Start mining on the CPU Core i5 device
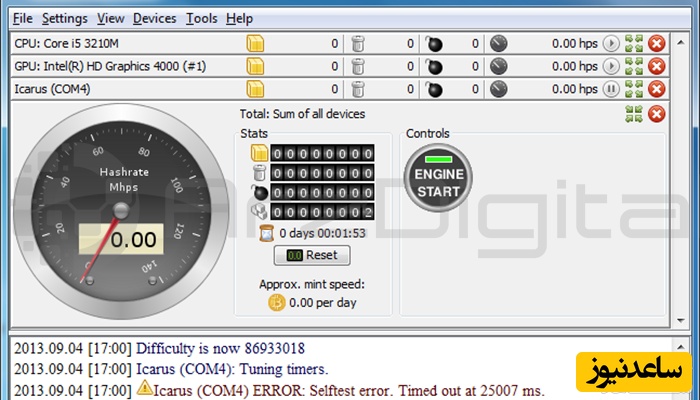Viewport: 700px width, 400px height. [611, 43]
